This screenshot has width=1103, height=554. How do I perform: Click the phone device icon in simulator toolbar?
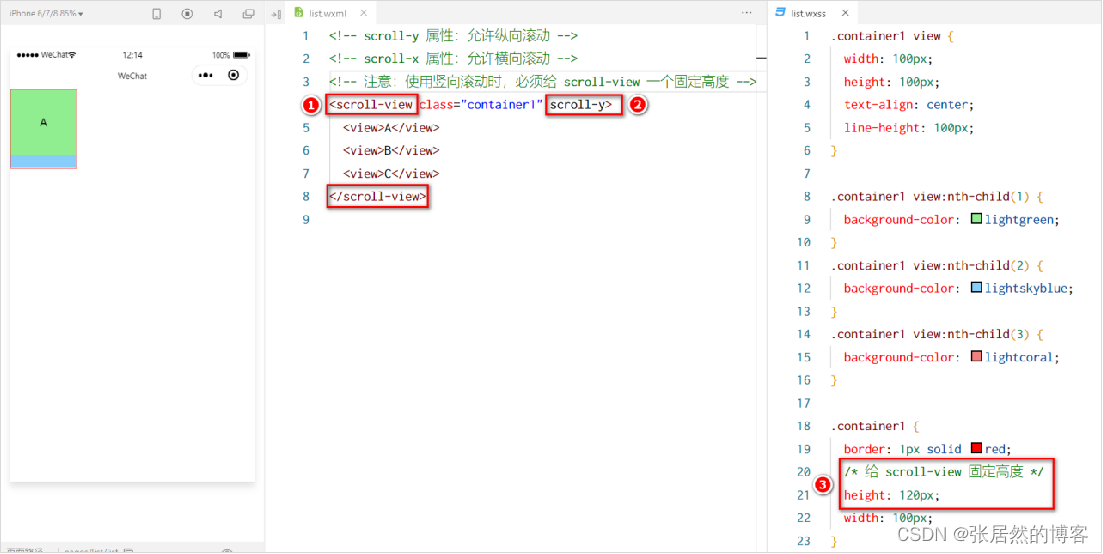click(157, 13)
